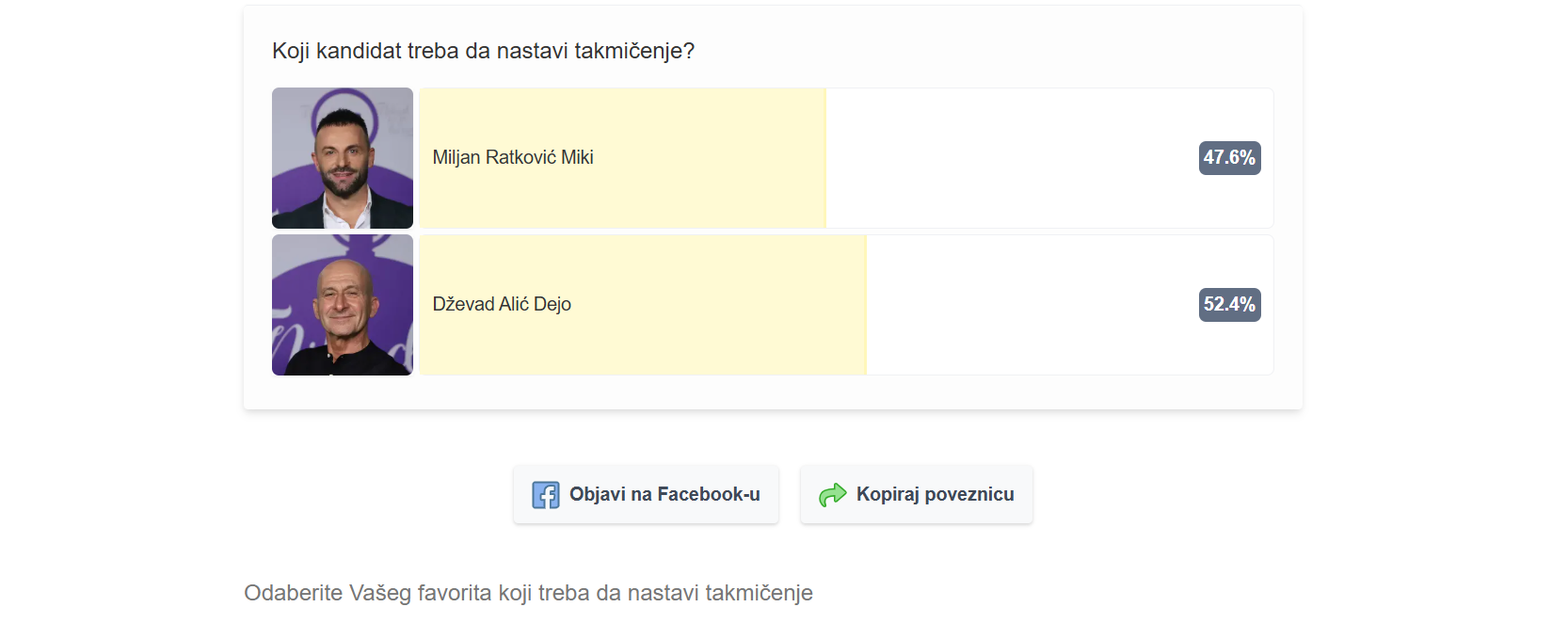The width and height of the screenshot is (1568, 623).
Task: Vote for Miljan Ratković Miki
Action: point(621,157)
